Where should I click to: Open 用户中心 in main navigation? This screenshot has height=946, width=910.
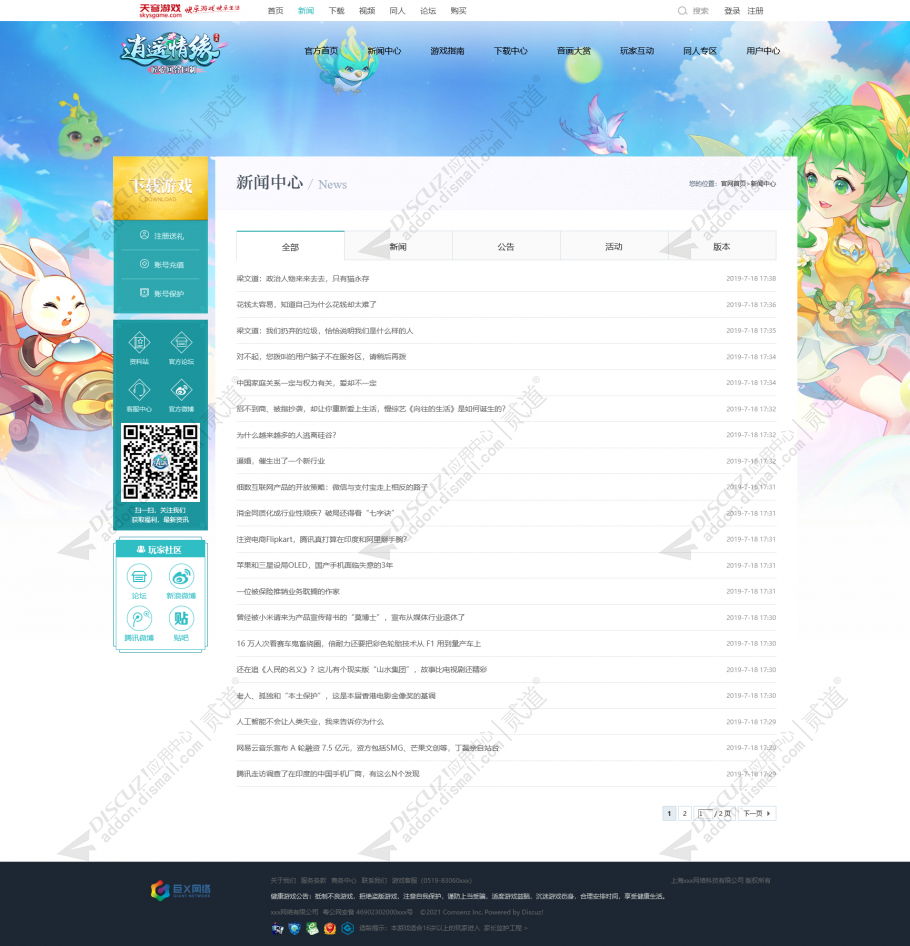tap(763, 51)
